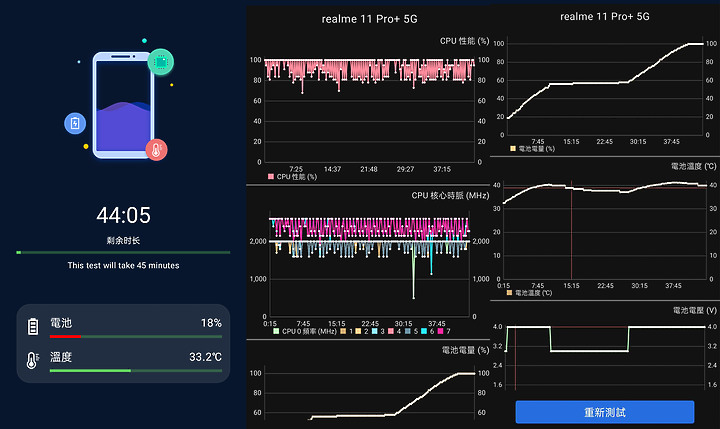Click the red vertical marker in temperature chart

point(571,230)
